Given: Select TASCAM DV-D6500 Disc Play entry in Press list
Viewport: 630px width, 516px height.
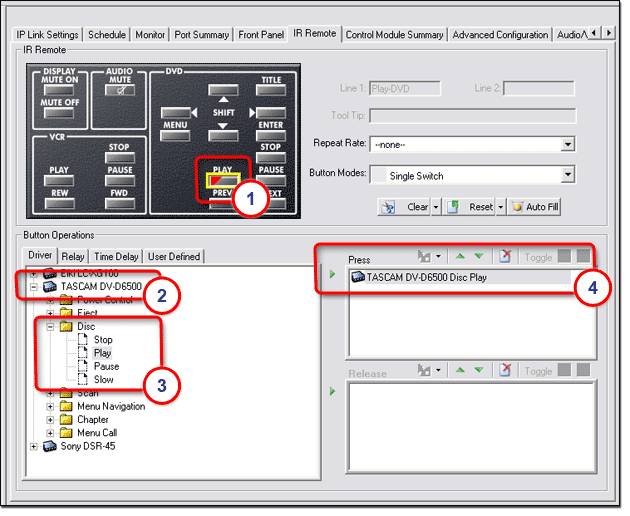Looking at the screenshot, I should tap(427, 277).
